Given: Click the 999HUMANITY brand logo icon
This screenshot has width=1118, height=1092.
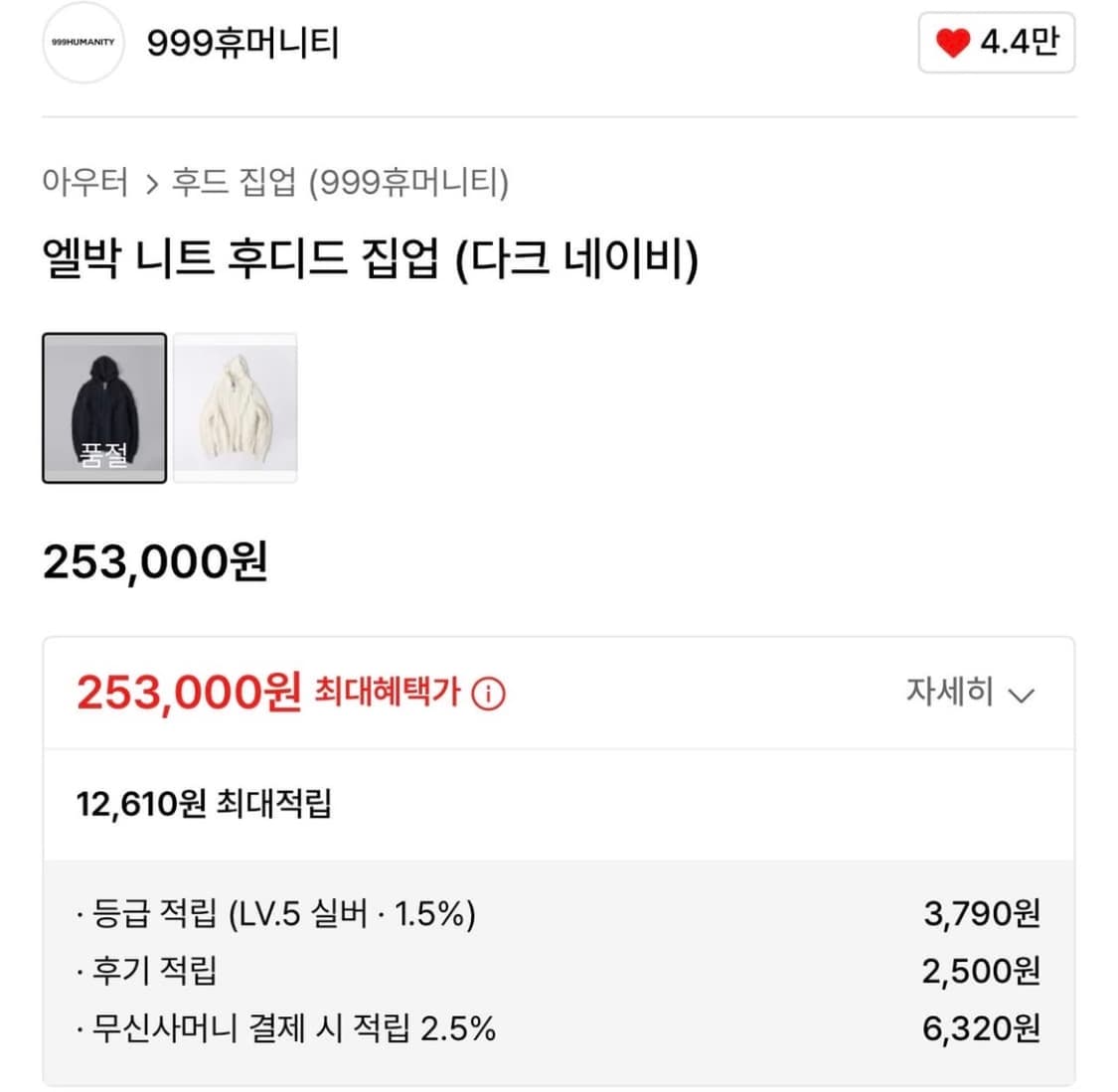Looking at the screenshot, I should tap(82, 44).
